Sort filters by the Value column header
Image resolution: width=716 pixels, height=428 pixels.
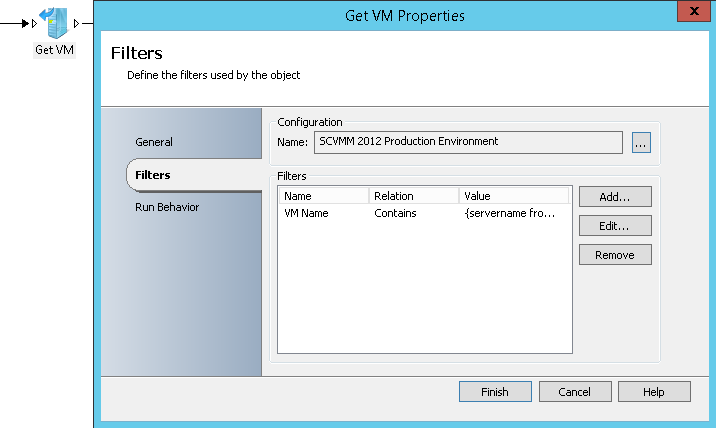pyautogui.click(x=514, y=196)
